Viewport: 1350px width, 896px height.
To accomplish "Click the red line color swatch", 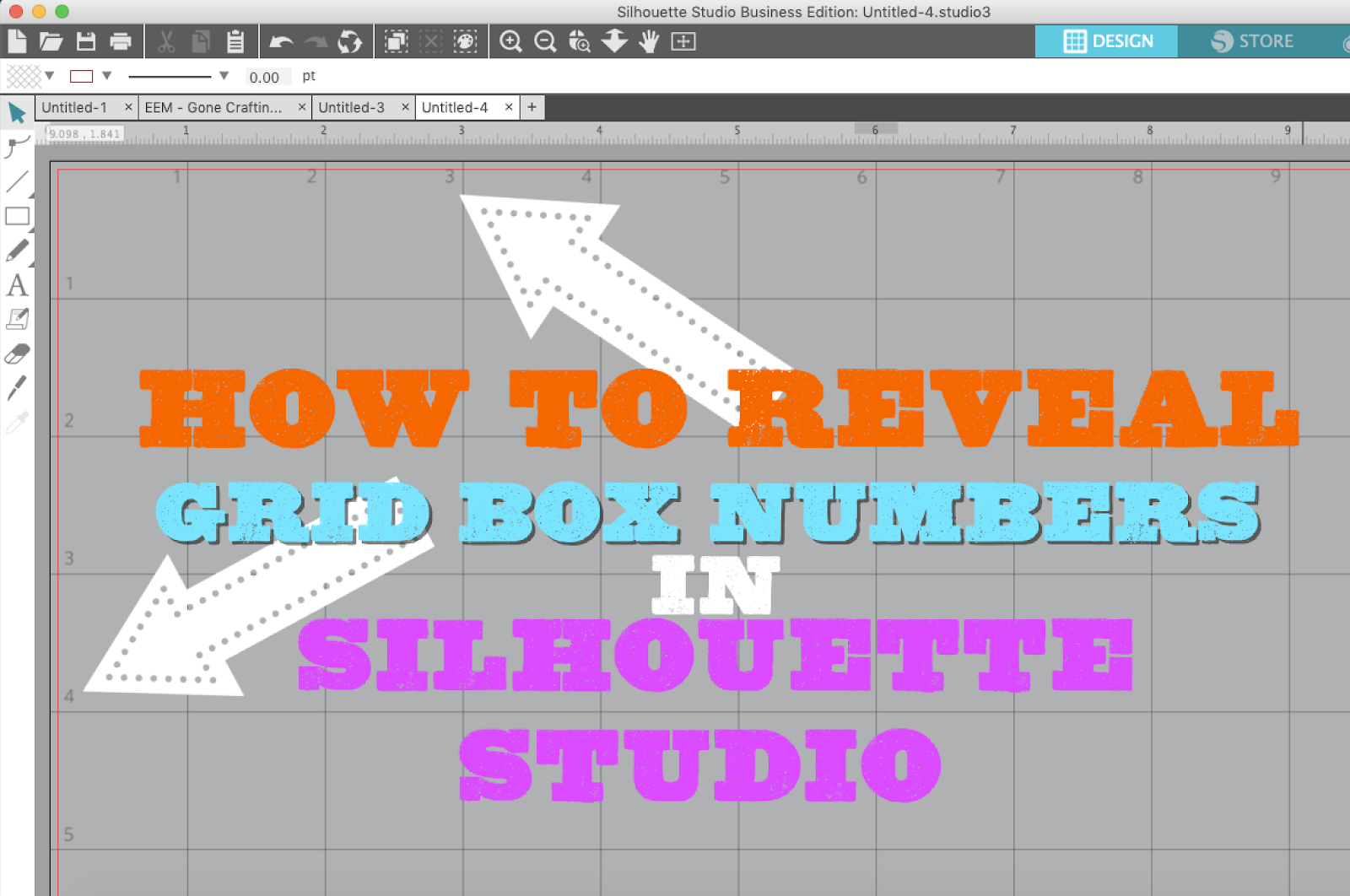I will tap(82, 76).
